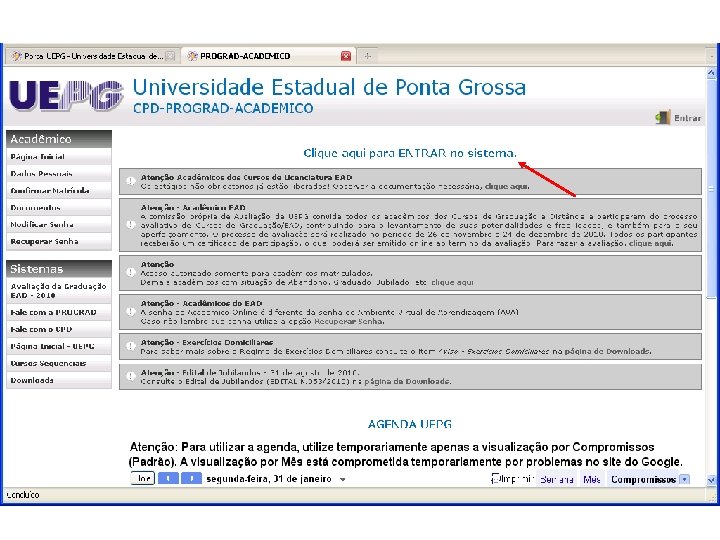Go to previous period in agenda

[168, 478]
